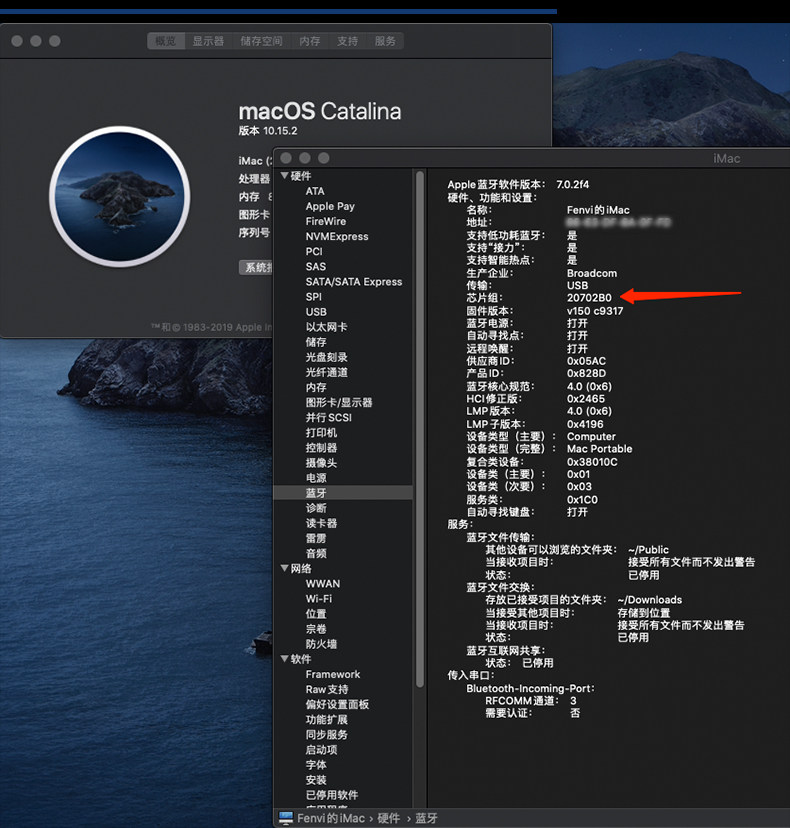Open the 内存 tab in About This Mac

coord(310,41)
